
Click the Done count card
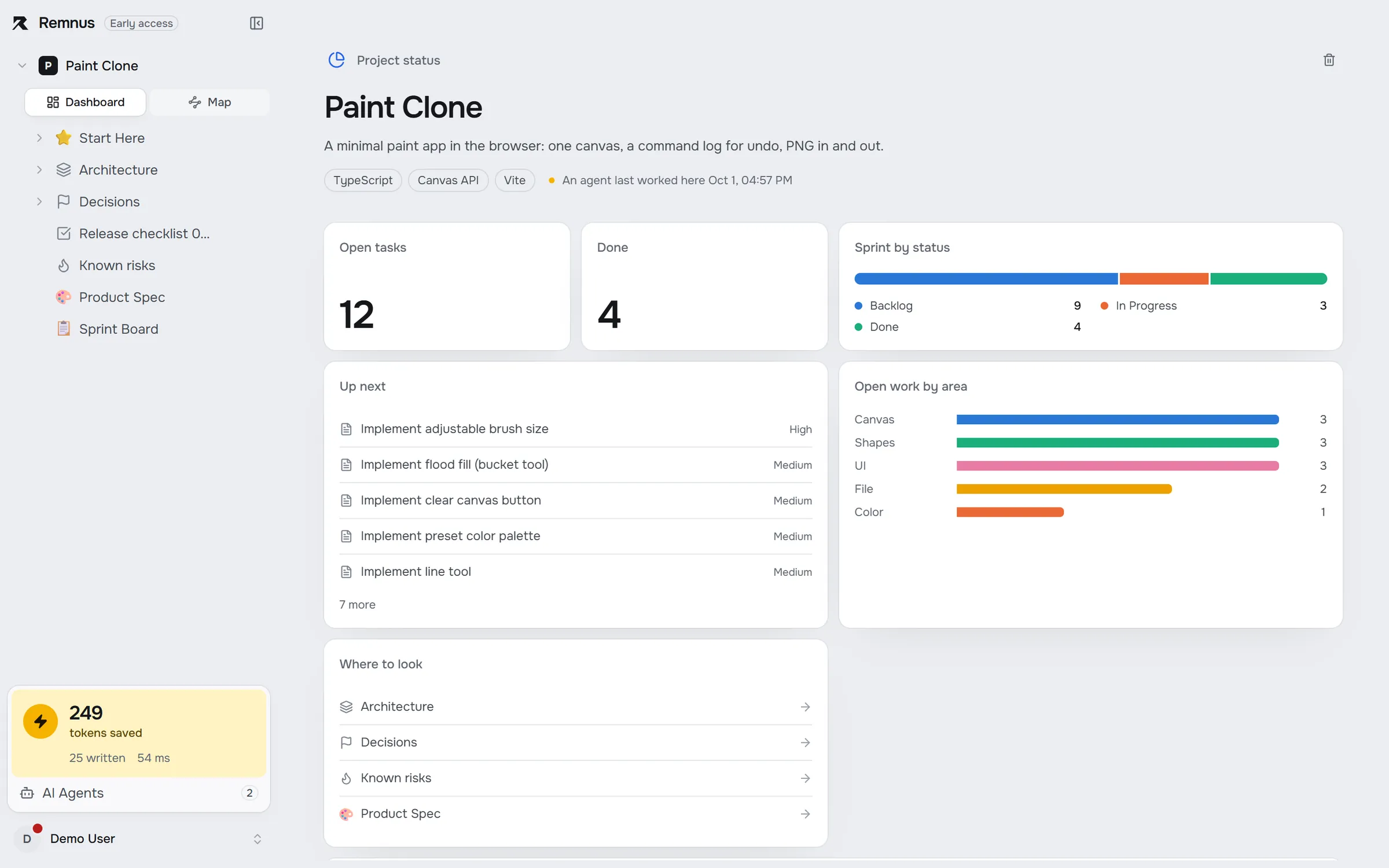(704, 286)
